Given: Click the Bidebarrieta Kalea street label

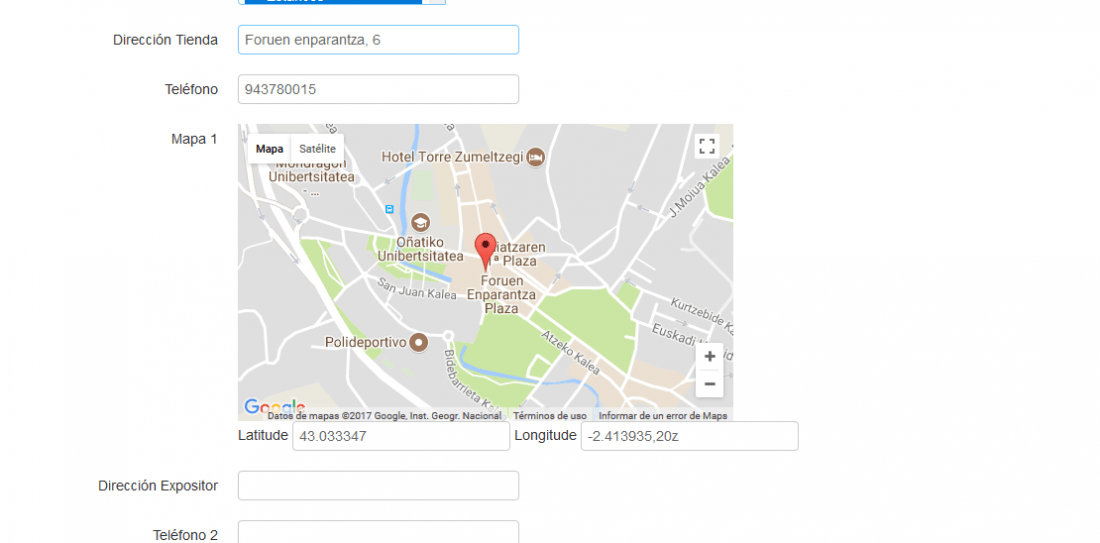Looking at the screenshot, I should [471, 380].
